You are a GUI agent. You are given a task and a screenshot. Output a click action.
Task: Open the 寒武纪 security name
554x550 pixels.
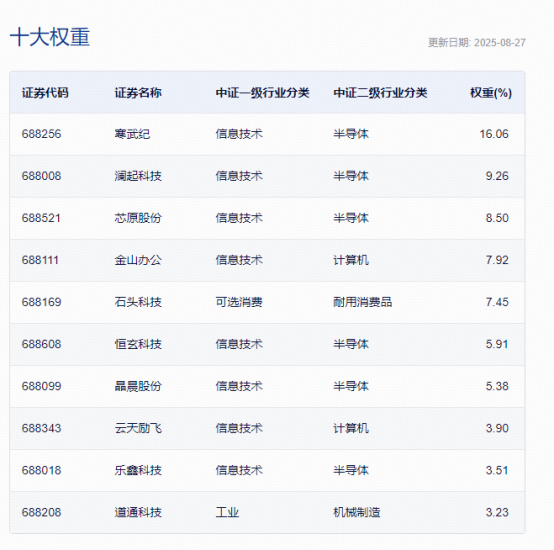[x=132, y=134]
